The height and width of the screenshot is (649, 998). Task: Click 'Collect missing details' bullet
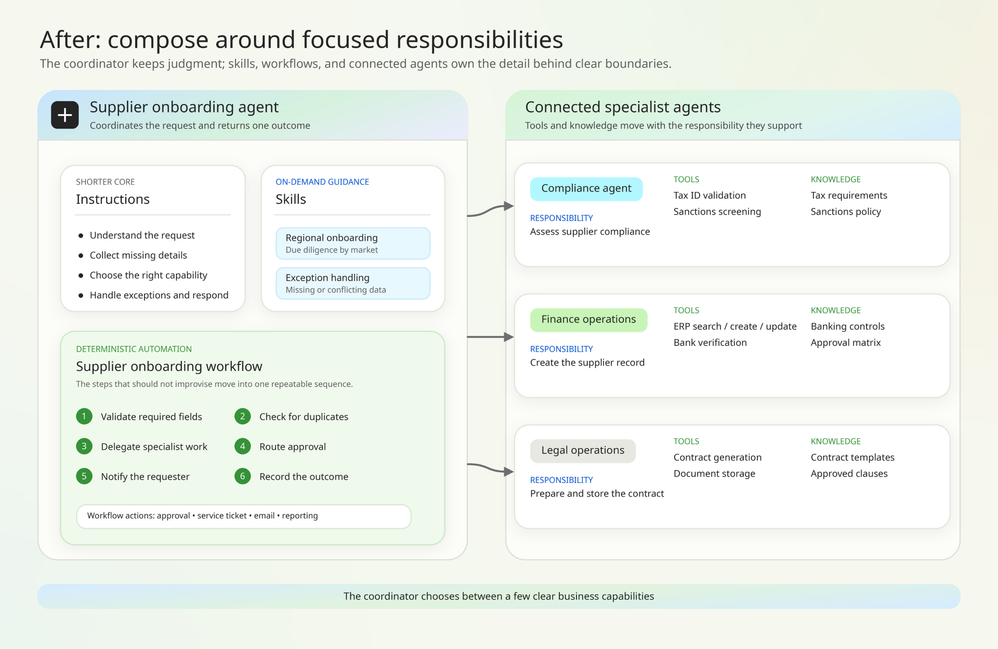pyautogui.click(x=138, y=255)
